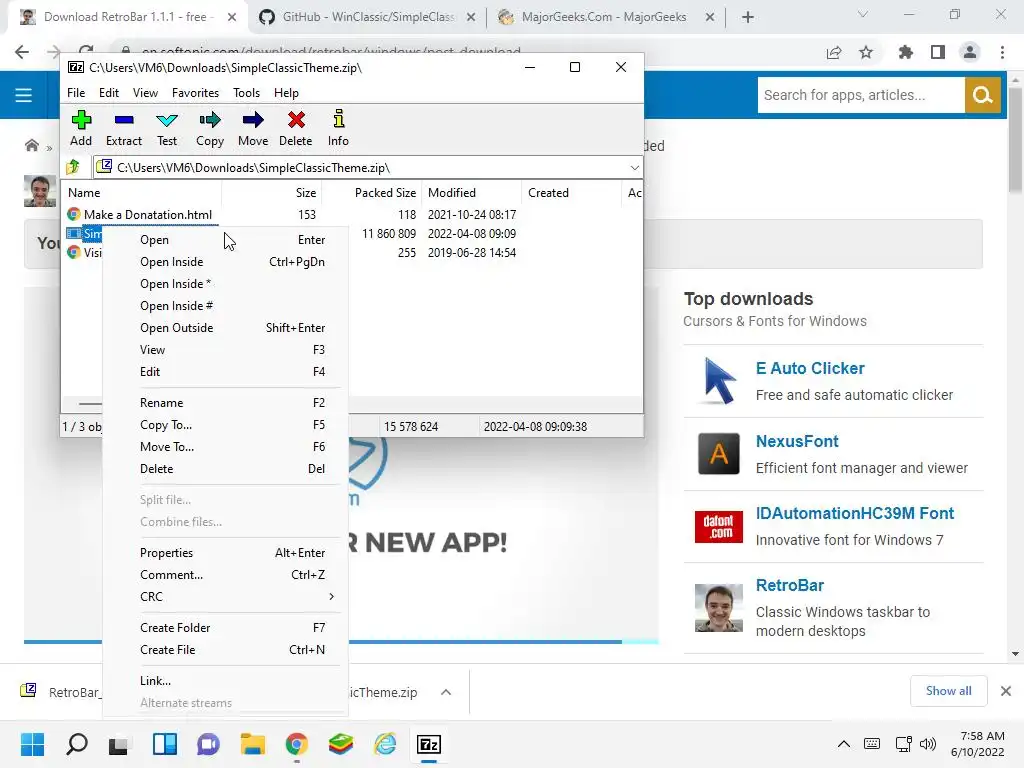The width and height of the screenshot is (1024, 768).
Task: Open the Windows Start button
Action: (32, 744)
